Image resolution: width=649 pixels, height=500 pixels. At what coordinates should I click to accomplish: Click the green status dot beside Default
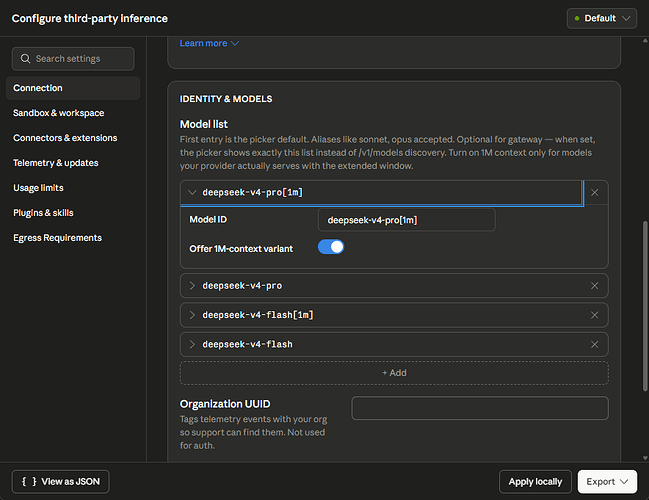coord(577,19)
